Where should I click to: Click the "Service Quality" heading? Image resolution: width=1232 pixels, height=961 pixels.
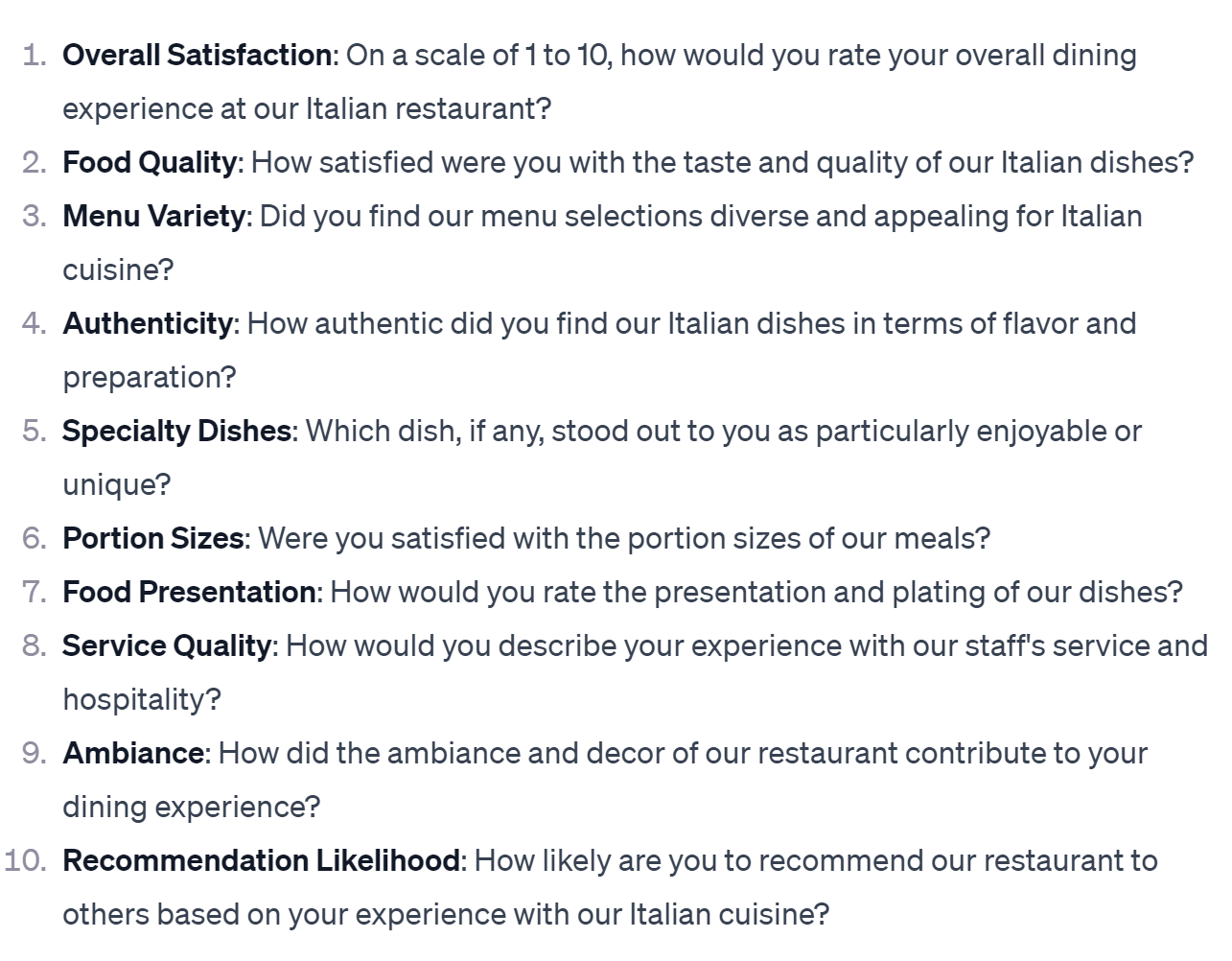[167, 646]
